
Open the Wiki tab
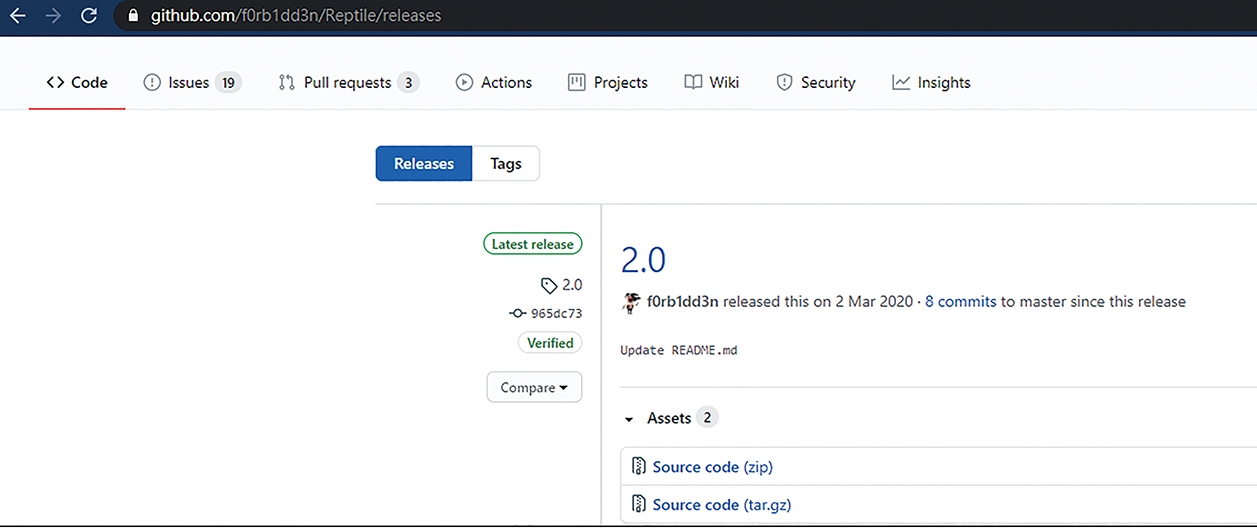click(x=712, y=83)
